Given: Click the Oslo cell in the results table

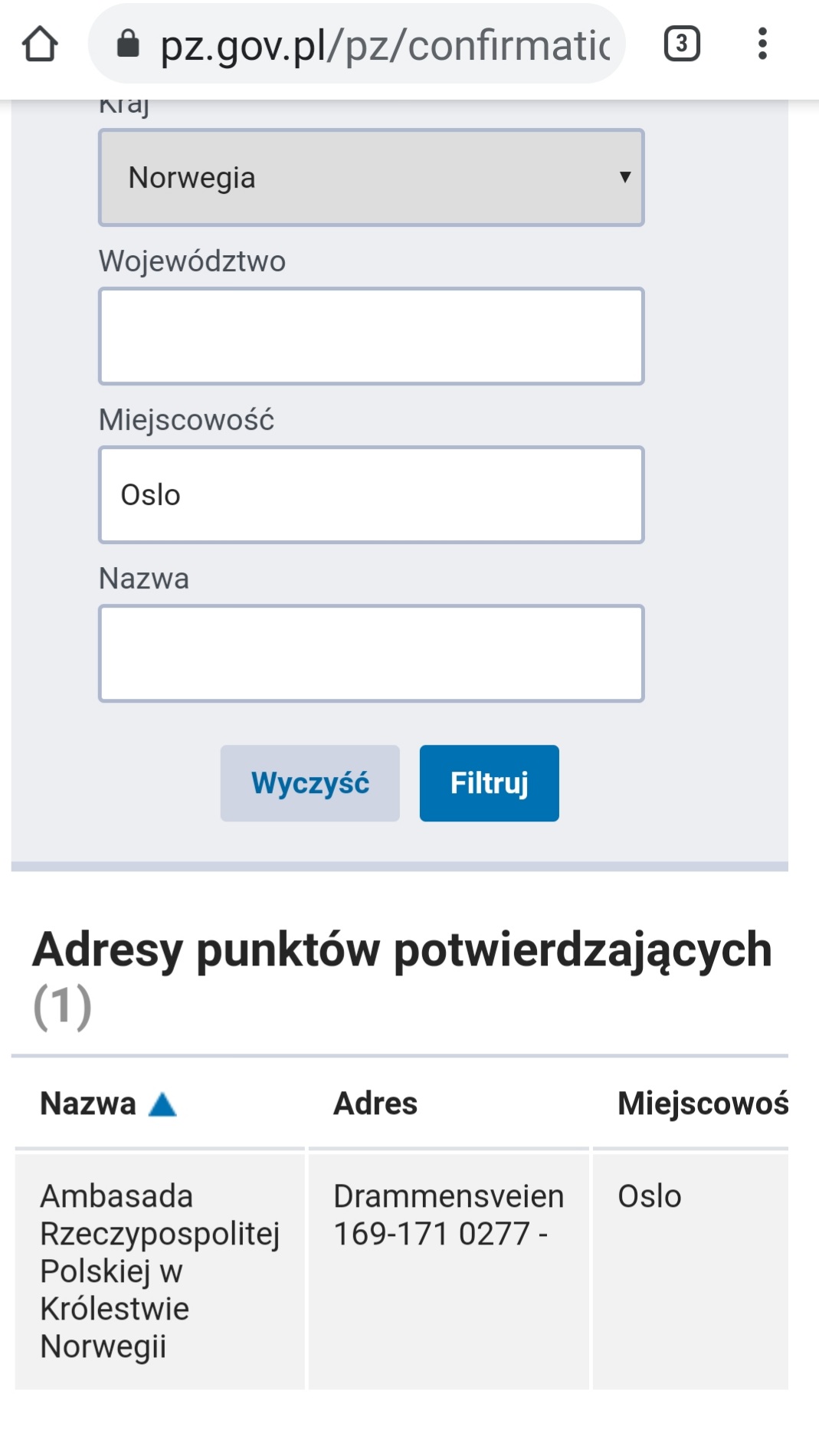Looking at the screenshot, I should click(x=650, y=1195).
